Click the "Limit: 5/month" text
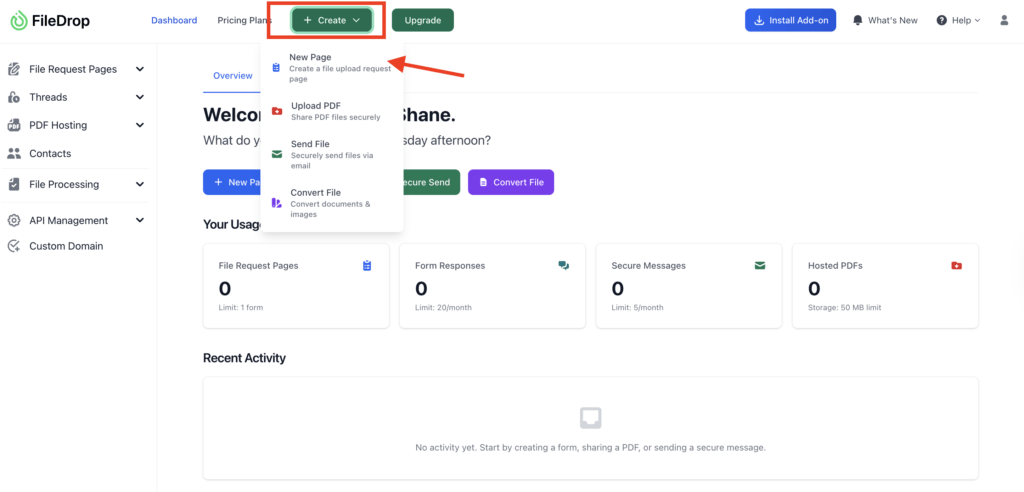Image resolution: width=1024 pixels, height=492 pixels. click(637, 308)
